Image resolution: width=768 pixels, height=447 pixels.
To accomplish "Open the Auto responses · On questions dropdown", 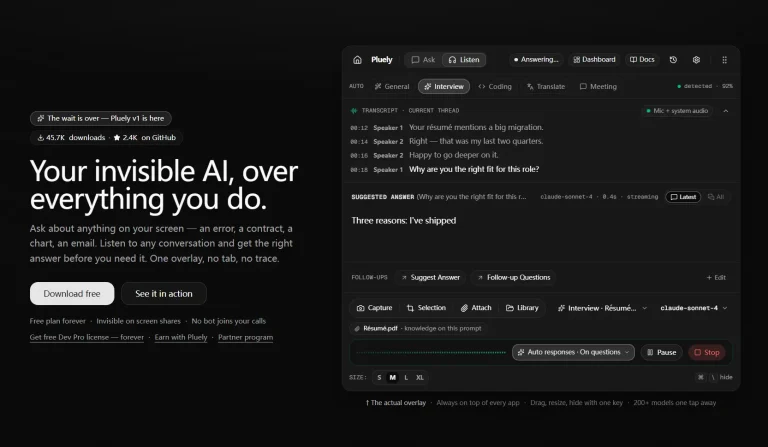I will pyautogui.click(x=574, y=353).
